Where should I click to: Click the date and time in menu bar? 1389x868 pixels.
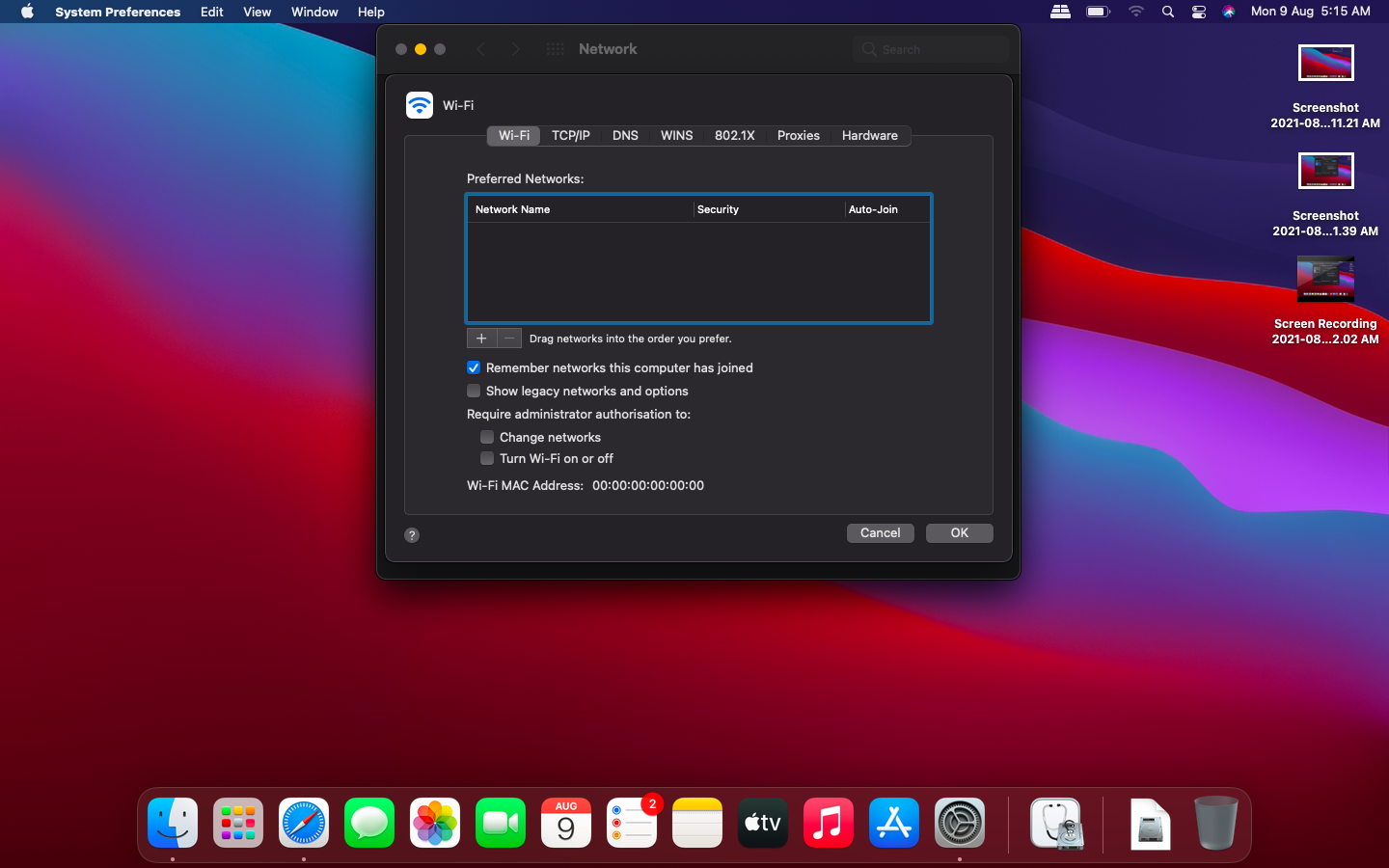1311,12
